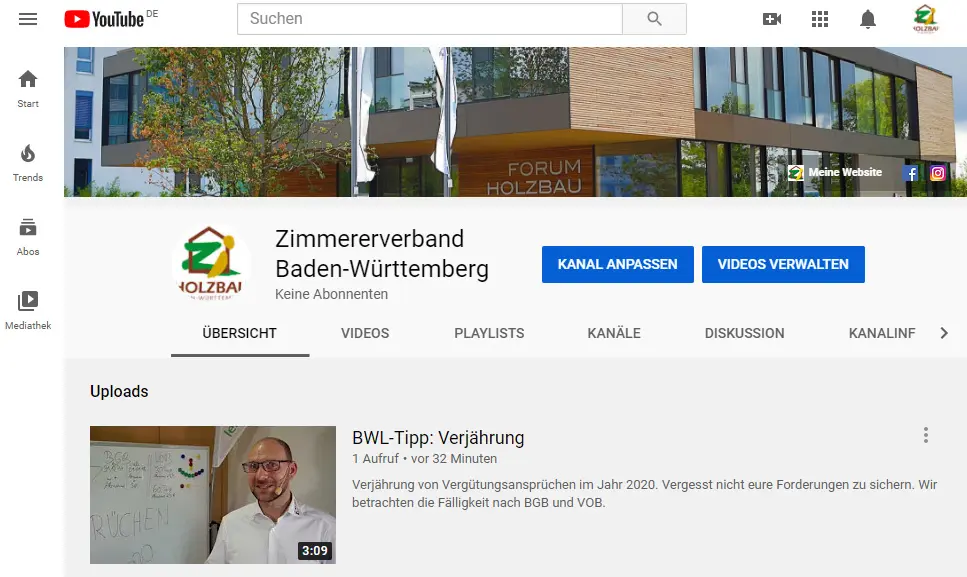Open the notifications bell
This screenshot has width=967, height=577.
point(868,19)
